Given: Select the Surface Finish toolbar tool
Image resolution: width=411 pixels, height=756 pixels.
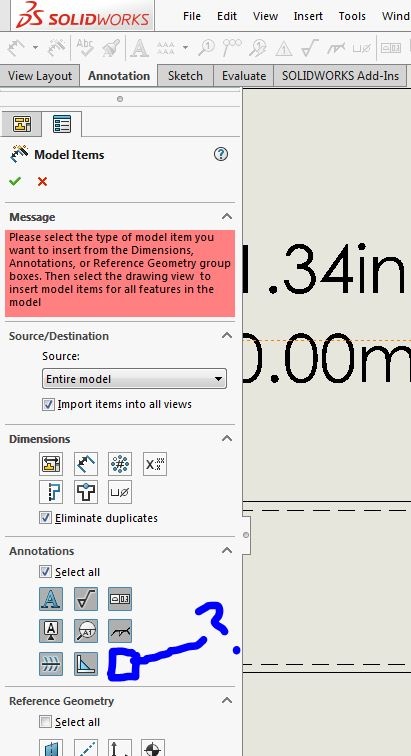Looking at the screenshot, I should (x=309, y=48).
